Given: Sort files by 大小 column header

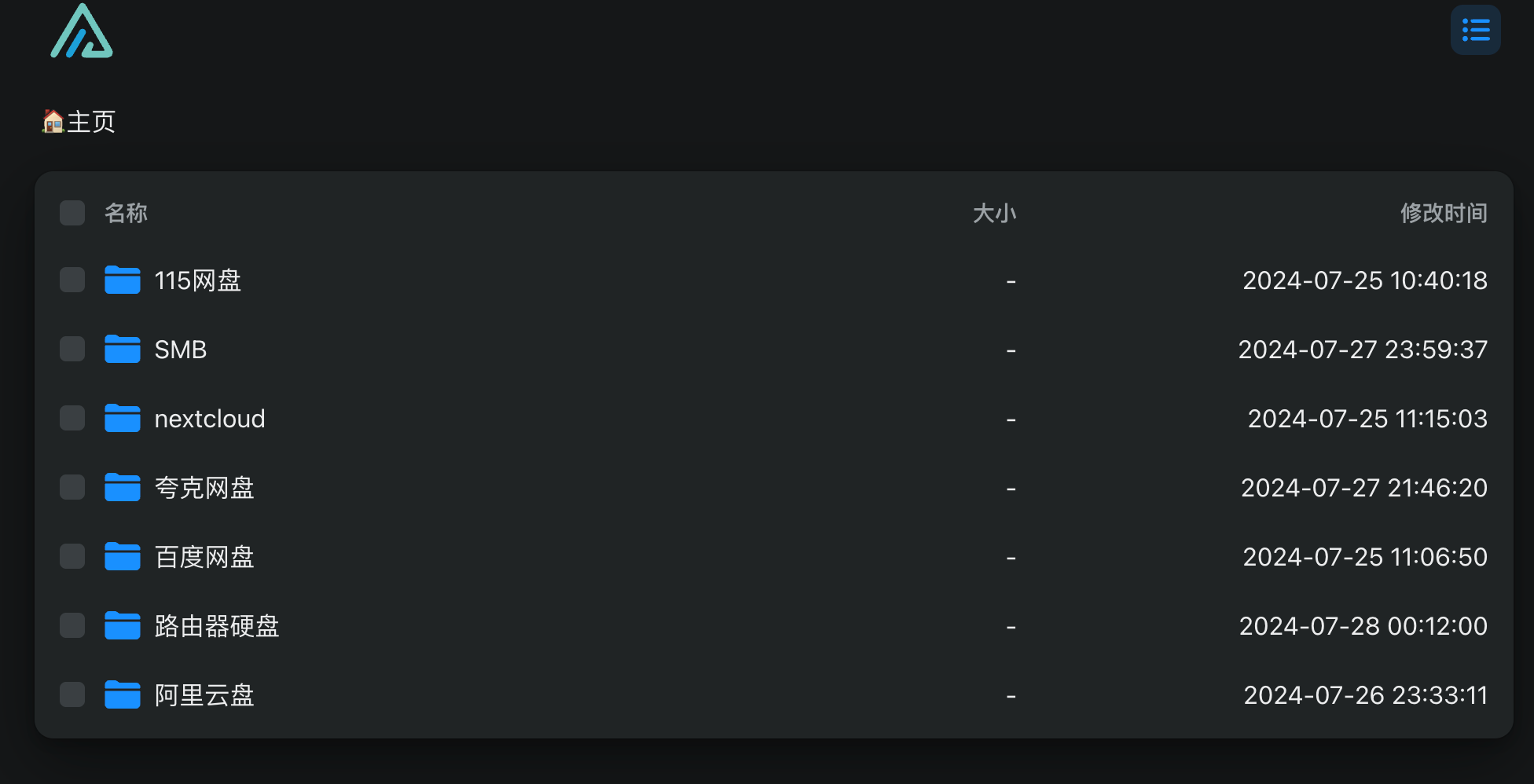Looking at the screenshot, I should 994,213.
